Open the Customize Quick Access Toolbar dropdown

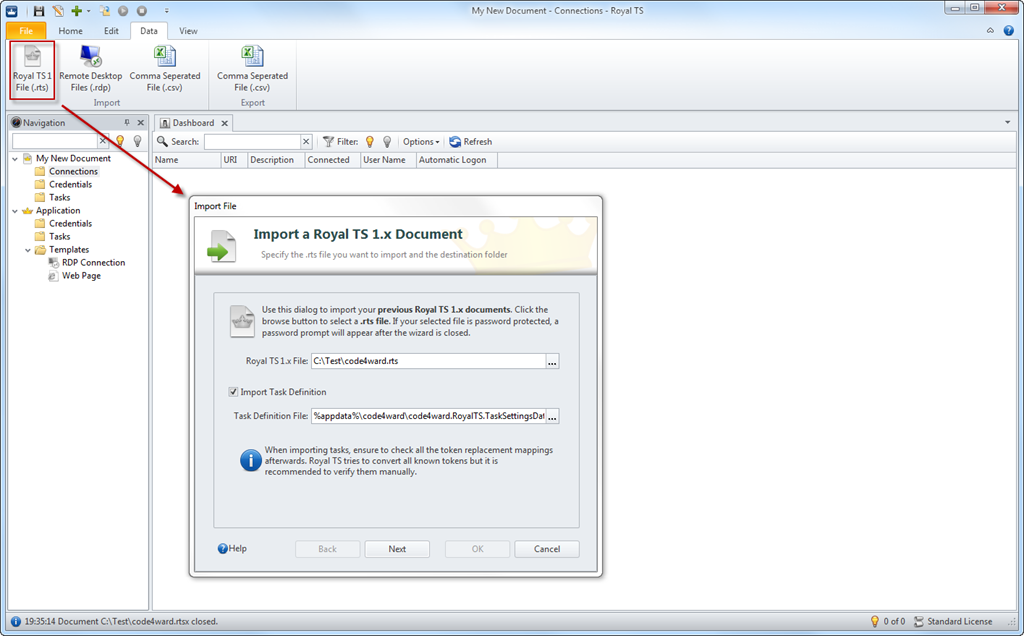click(x=167, y=11)
